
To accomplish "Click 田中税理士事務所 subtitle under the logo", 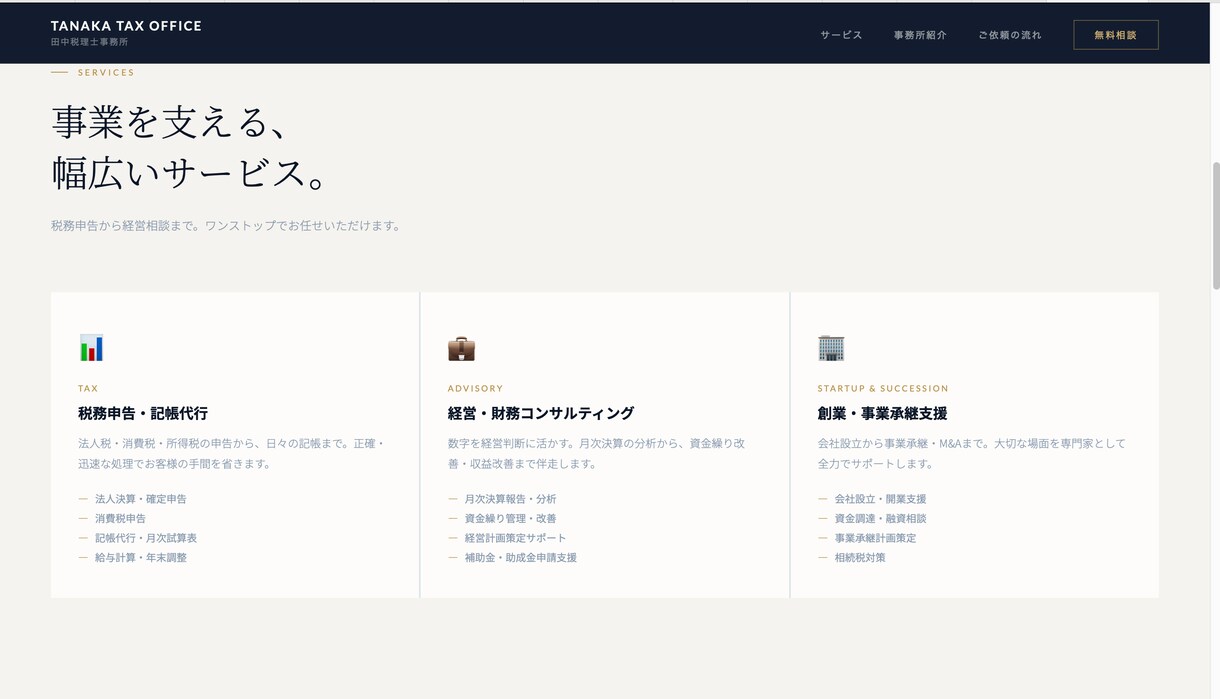I will [90, 43].
